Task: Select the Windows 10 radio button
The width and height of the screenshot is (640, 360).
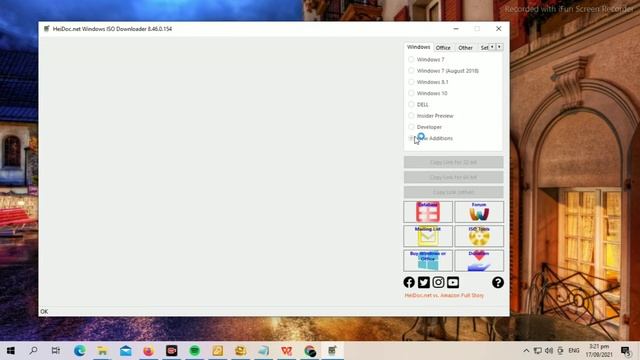Action: tap(411, 93)
